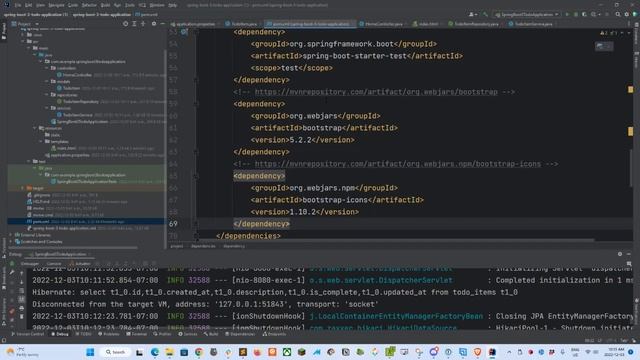Hide the Debug tool window
This screenshot has width=640, height=360.
coord(629,254)
